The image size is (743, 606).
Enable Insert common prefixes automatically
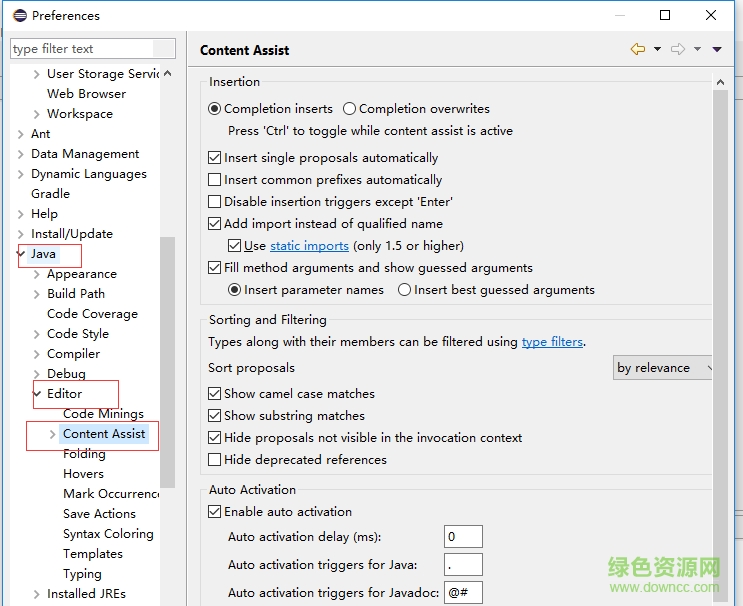(214, 180)
